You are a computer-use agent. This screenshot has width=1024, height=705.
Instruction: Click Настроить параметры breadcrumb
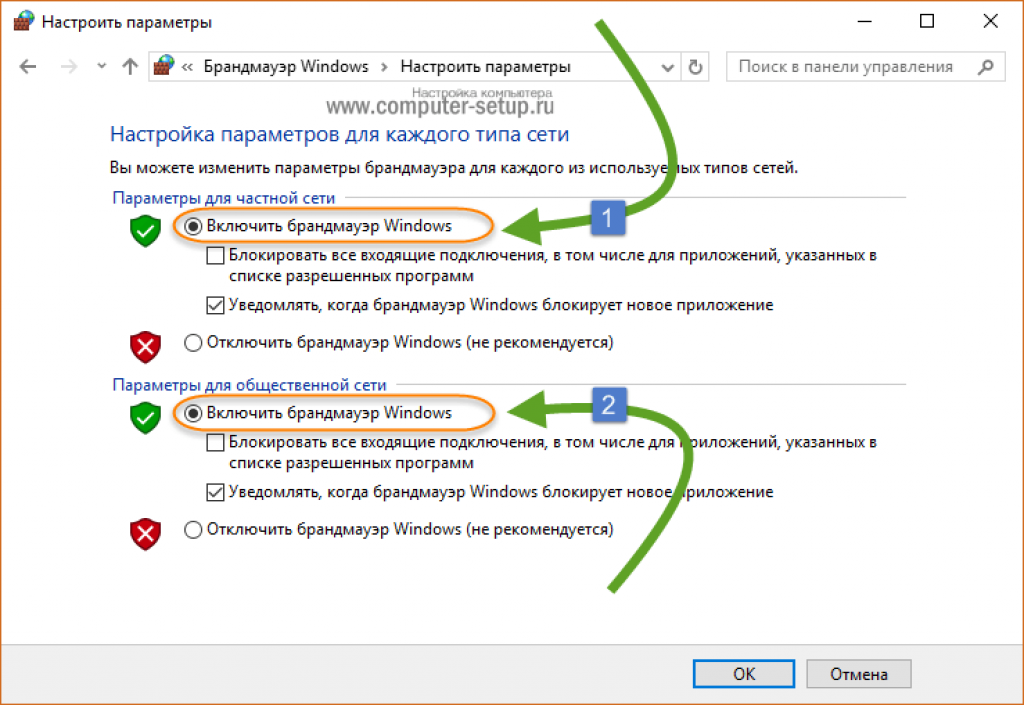[x=485, y=67]
